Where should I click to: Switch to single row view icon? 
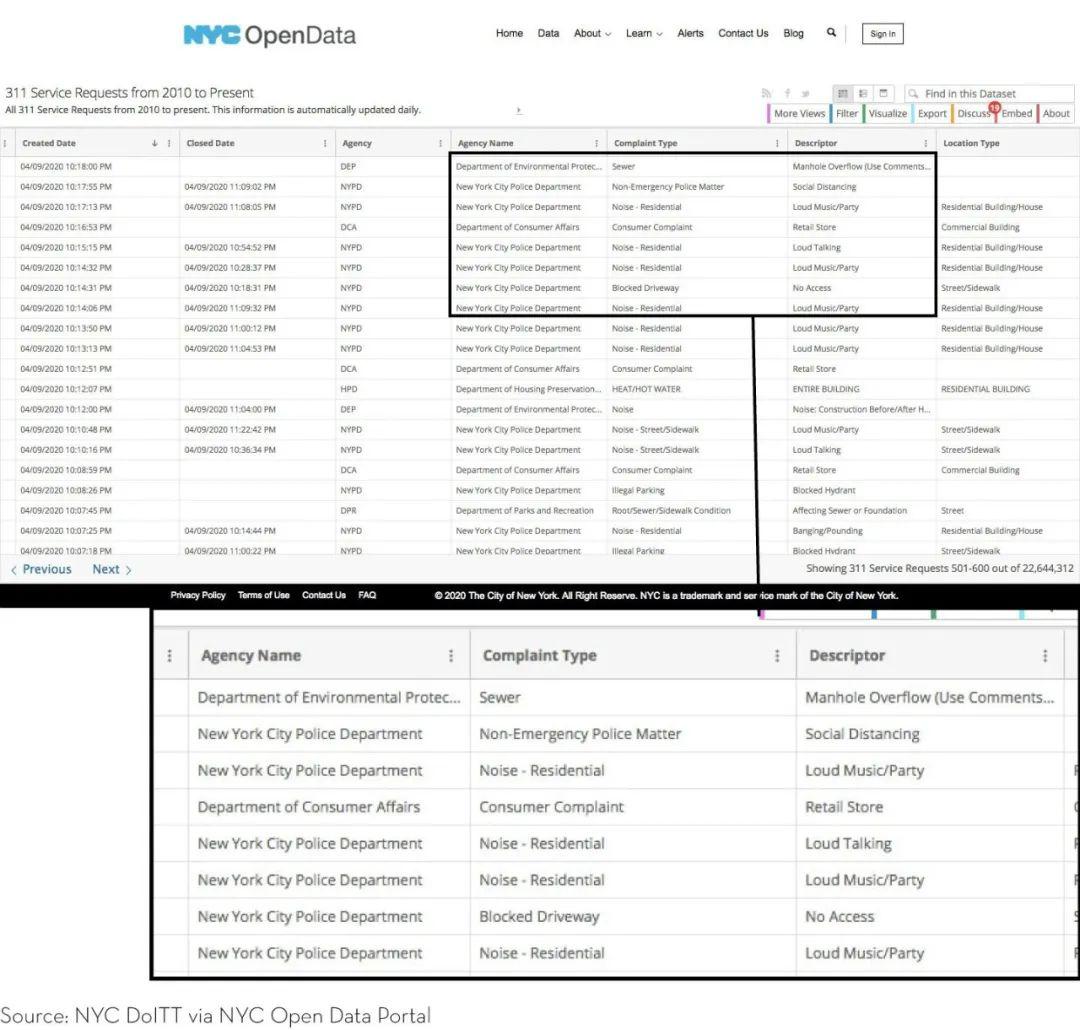coord(883,93)
